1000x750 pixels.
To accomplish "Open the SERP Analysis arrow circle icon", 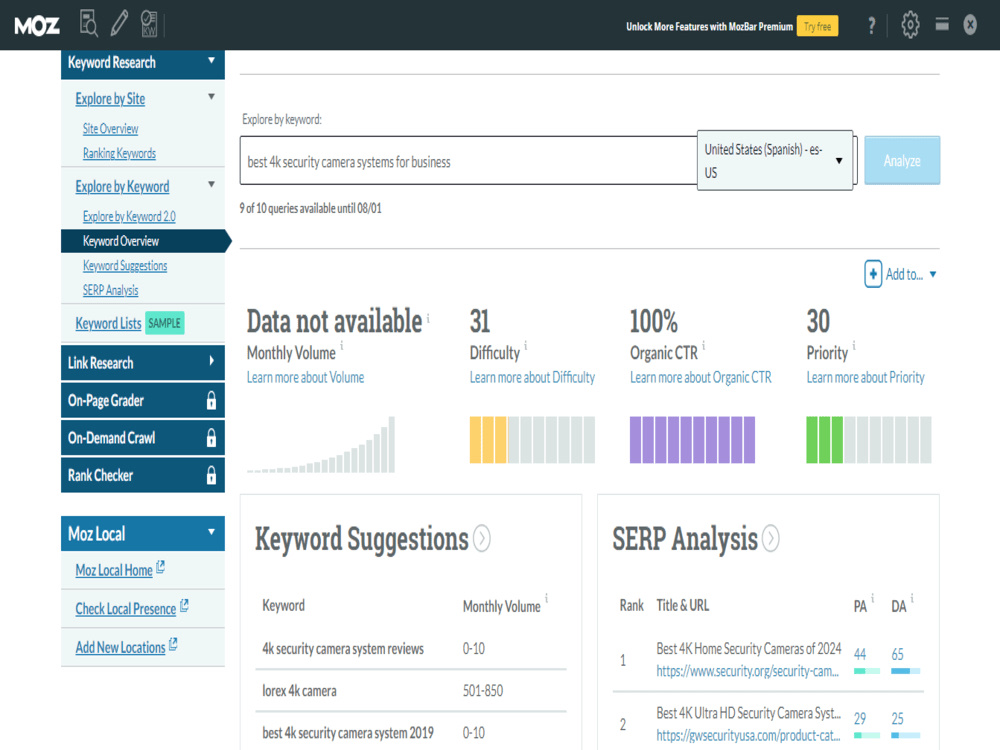I will tap(771, 538).
